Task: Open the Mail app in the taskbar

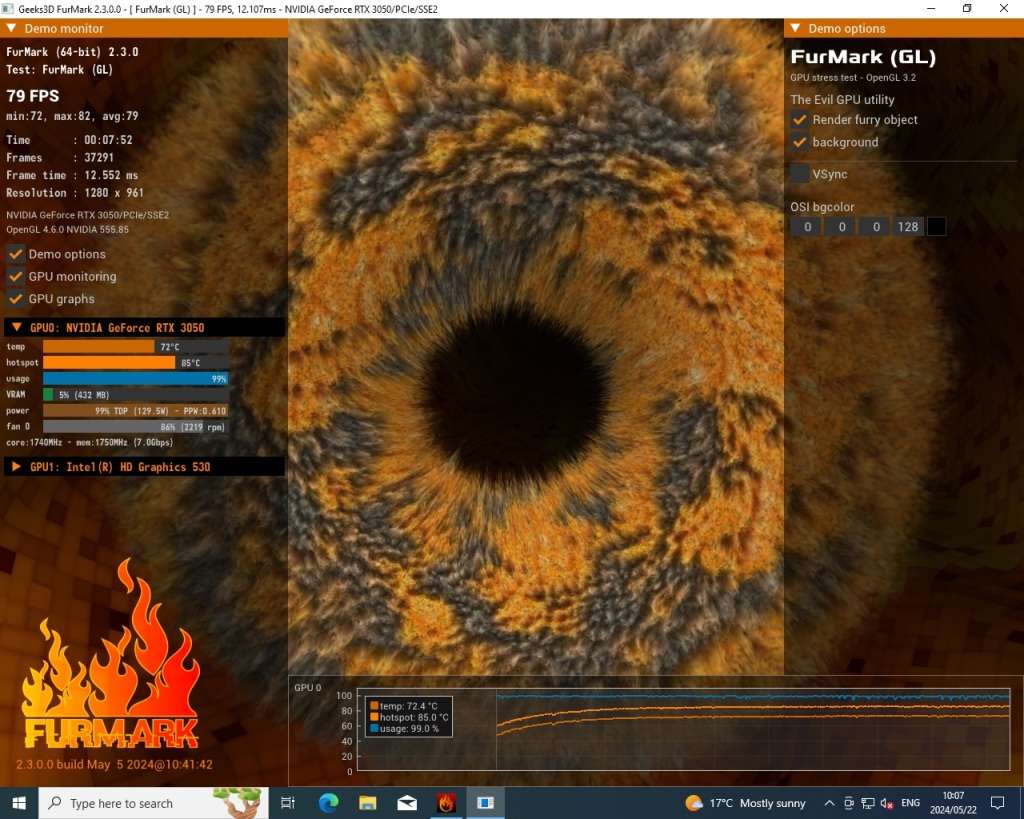Action: pos(407,802)
